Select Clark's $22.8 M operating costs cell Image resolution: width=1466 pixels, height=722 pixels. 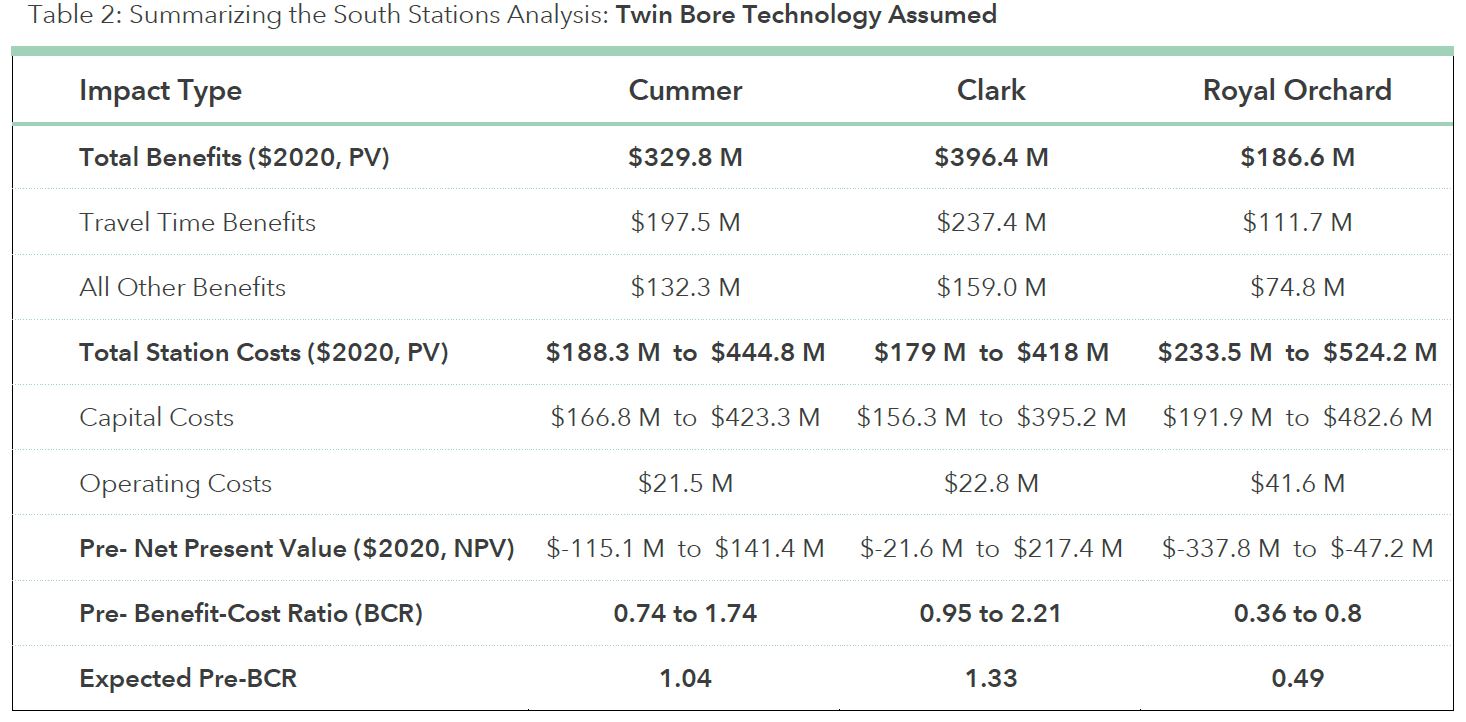[991, 483]
